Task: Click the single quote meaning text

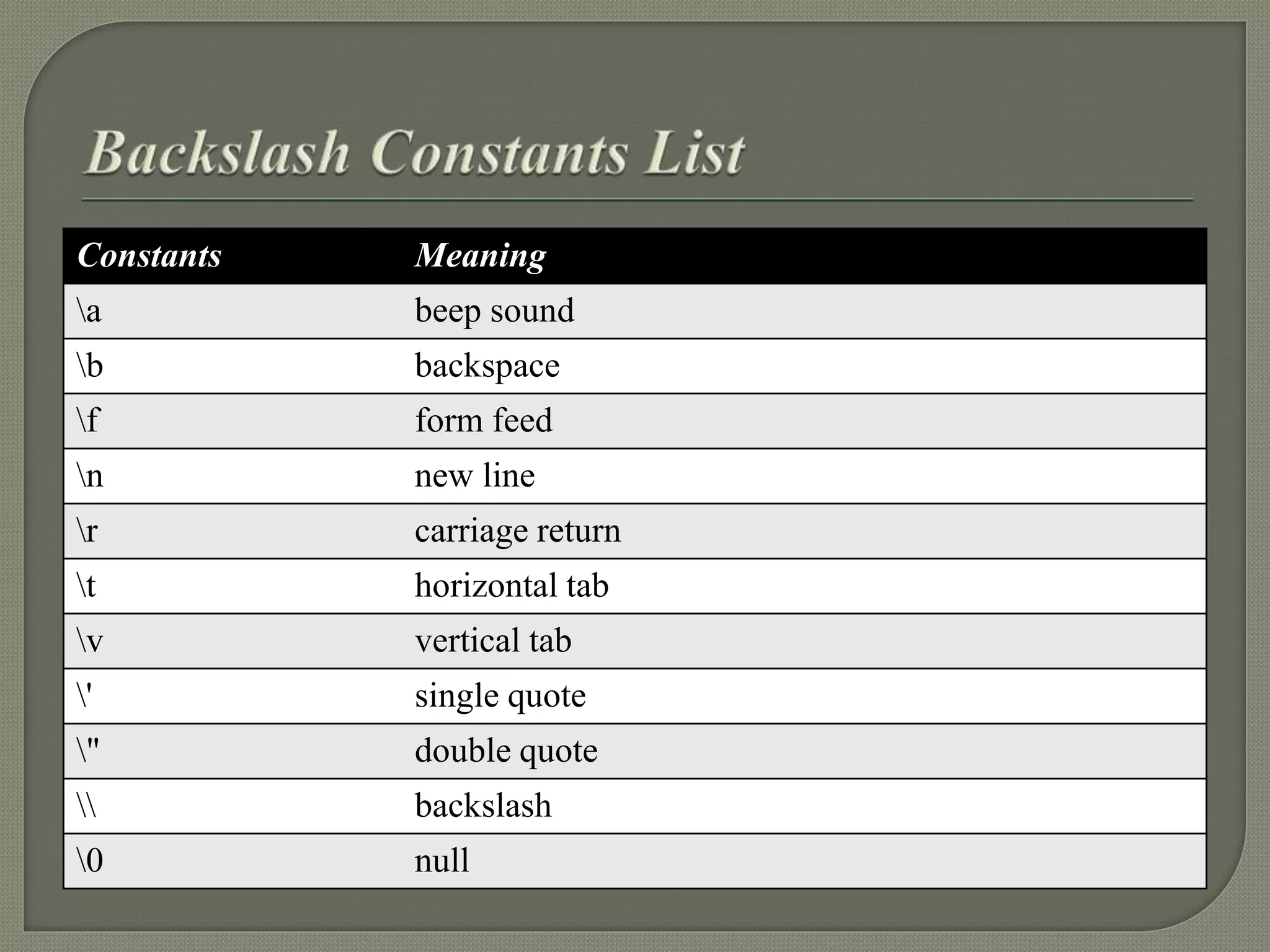Action: (500, 696)
